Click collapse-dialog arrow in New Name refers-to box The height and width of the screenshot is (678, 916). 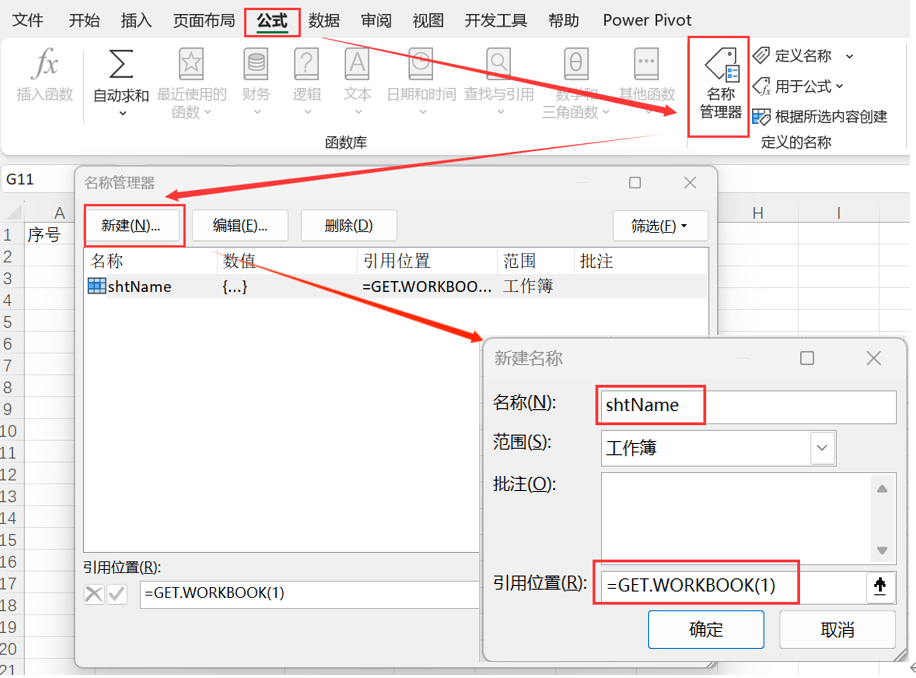pyautogui.click(x=880, y=585)
